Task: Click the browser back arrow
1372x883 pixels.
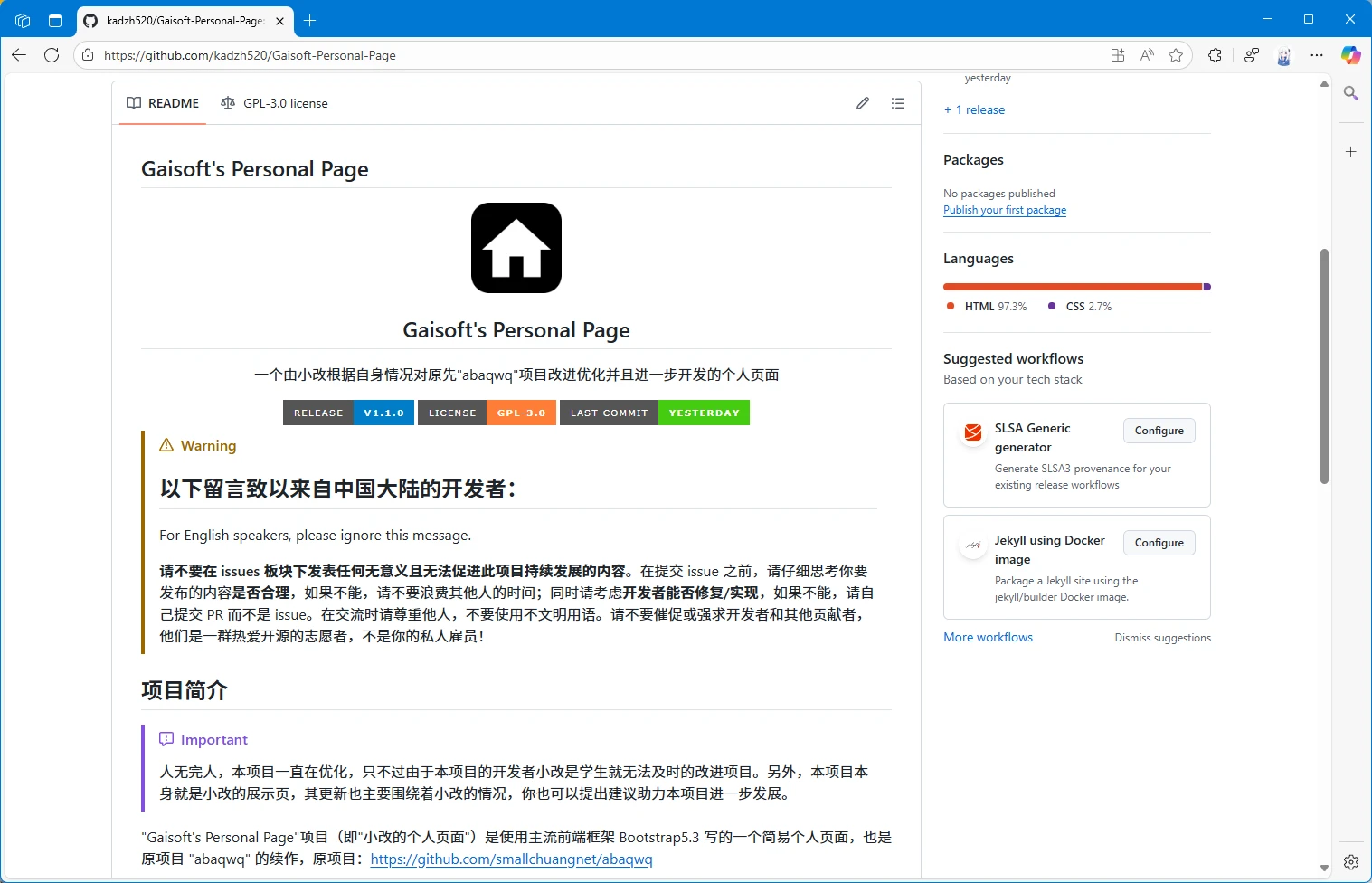Action: click(19, 55)
